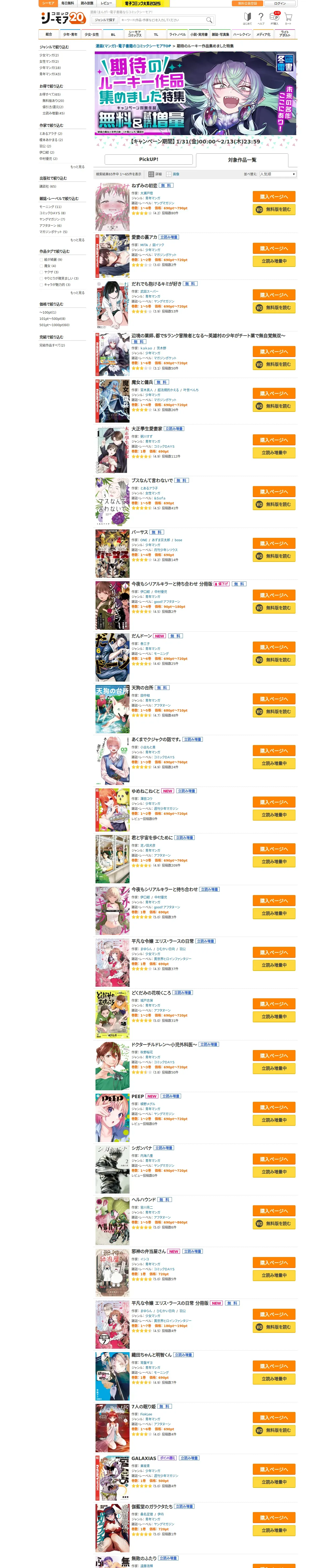
Task: Check the ヤクザ tag checkbox
Action: click(41, 272)
